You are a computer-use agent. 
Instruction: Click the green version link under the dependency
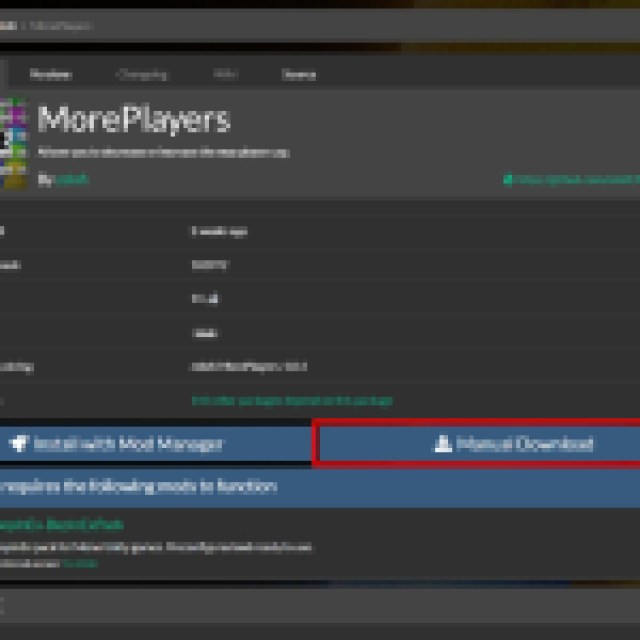[x=80, y=563]
